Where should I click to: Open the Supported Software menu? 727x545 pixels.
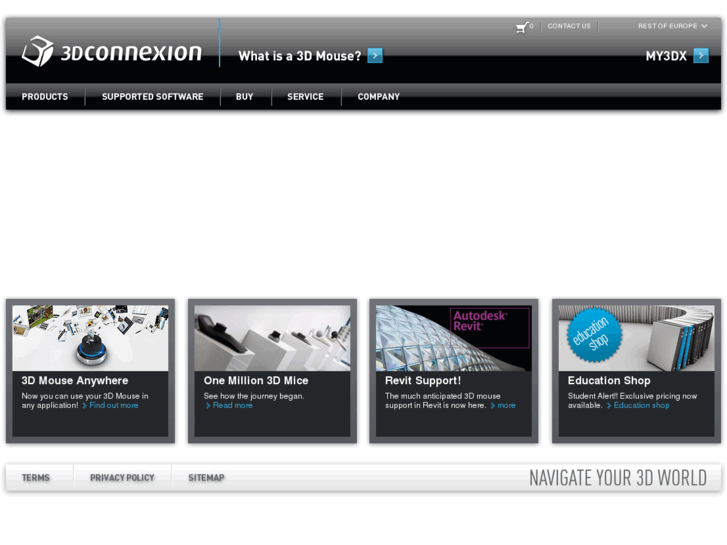153,96
